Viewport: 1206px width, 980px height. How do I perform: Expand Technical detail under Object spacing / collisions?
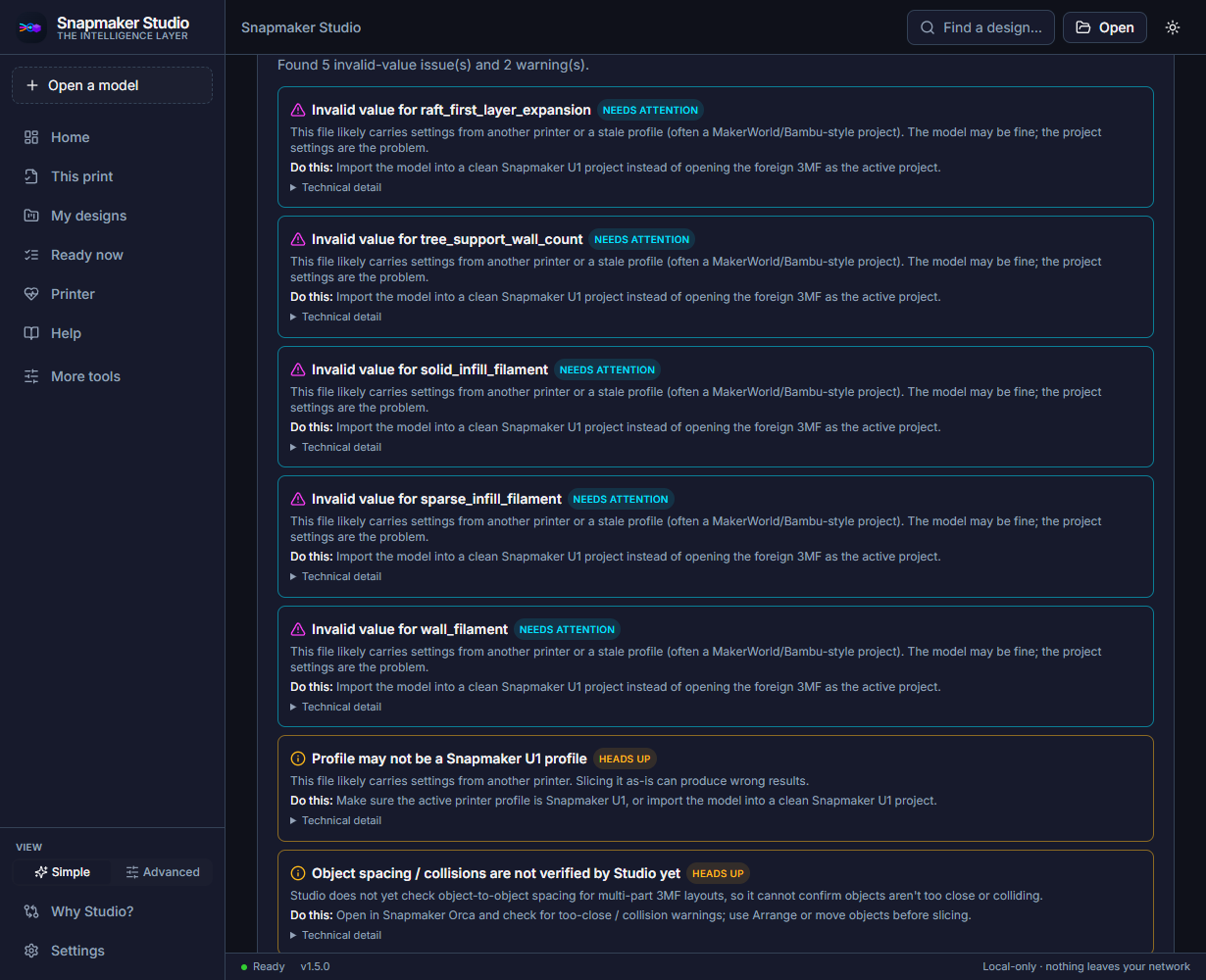tap(336, 935)
